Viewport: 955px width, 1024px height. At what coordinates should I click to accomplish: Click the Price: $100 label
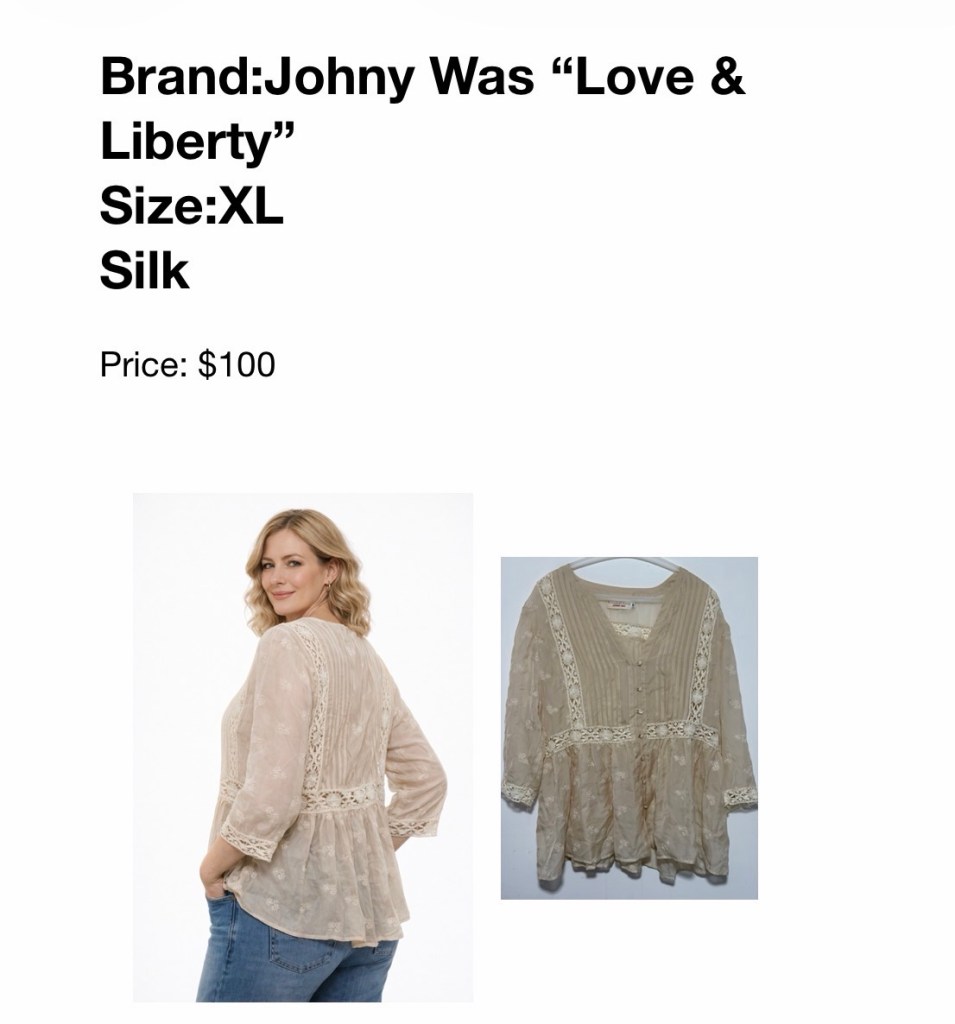tap(187, 364)
